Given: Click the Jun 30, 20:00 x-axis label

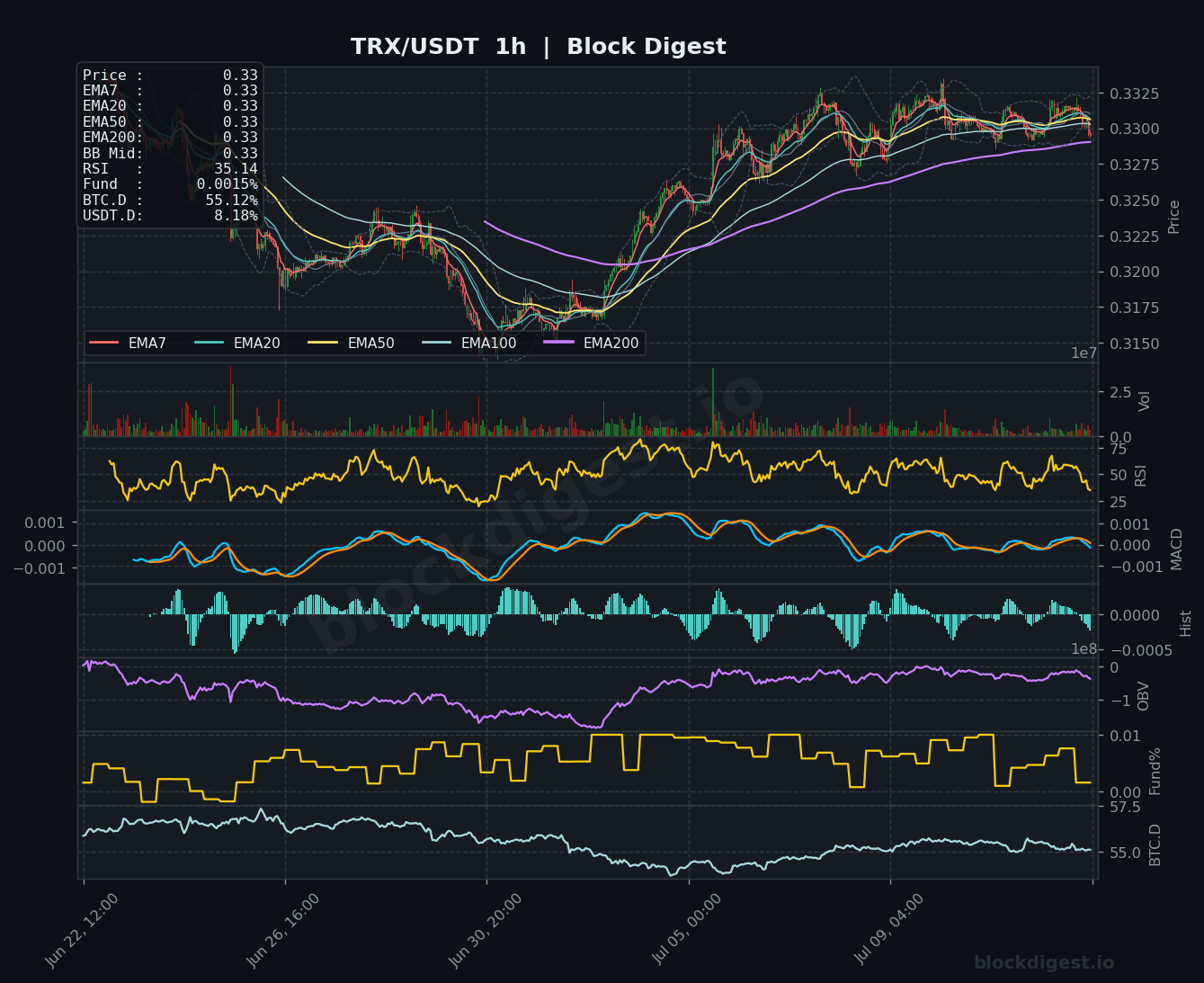Looking at the screenshot, I should [485, 929].
